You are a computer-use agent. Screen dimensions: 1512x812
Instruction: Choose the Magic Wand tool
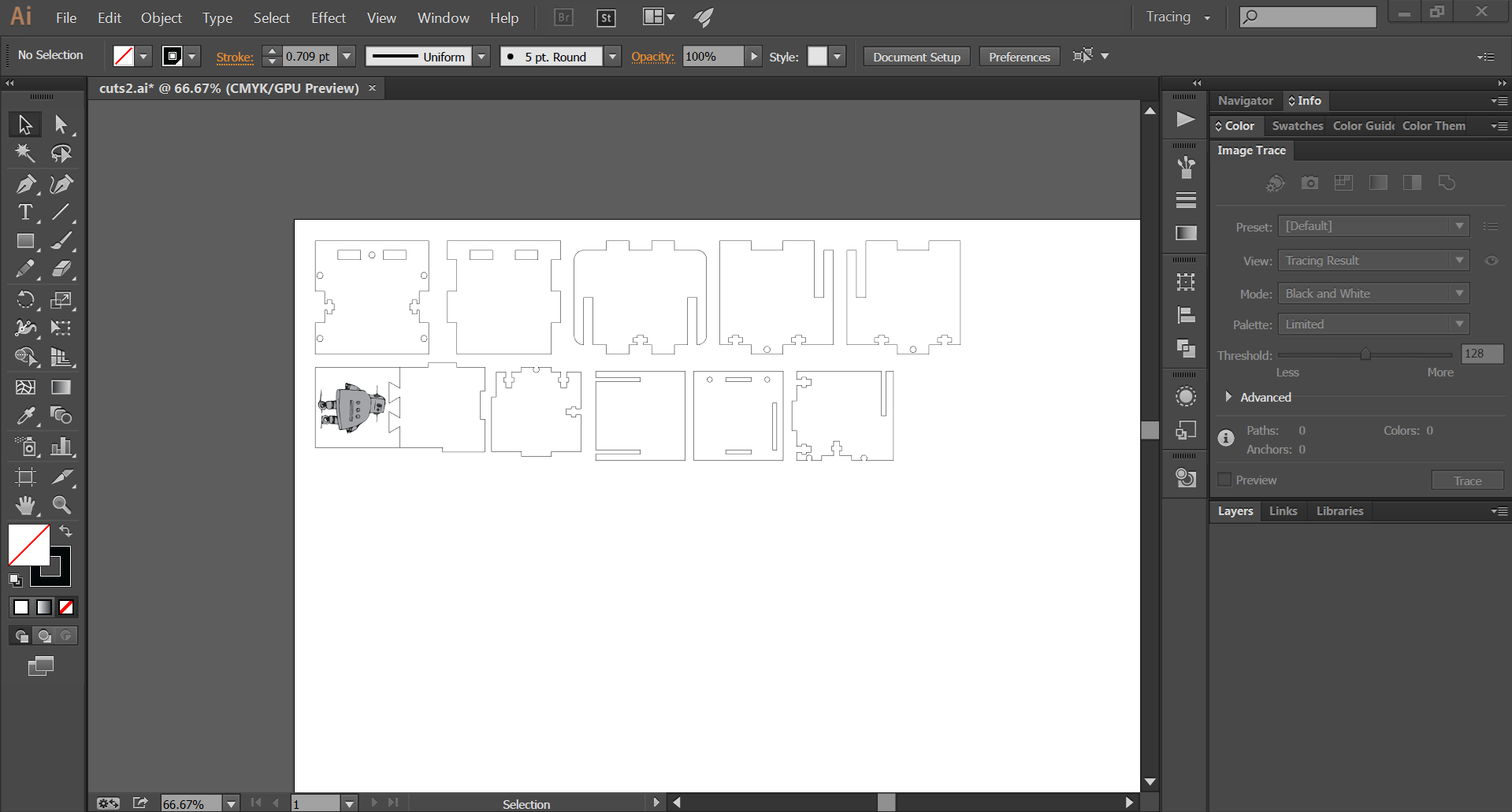[25, 154]
